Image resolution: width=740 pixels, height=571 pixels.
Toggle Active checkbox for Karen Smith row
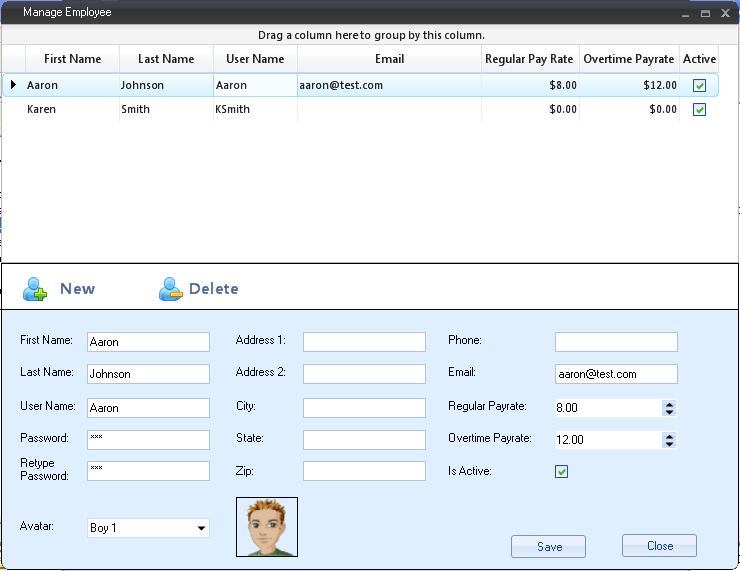(x=699, y=110)
